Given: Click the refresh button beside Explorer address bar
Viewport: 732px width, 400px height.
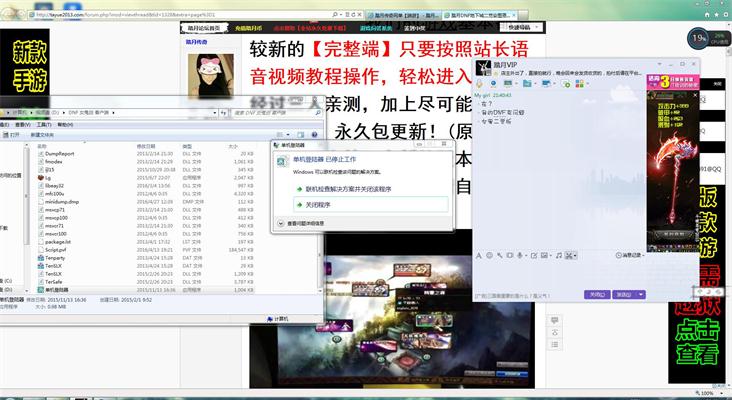Looking at the screenshot, I should pos(224,112).
